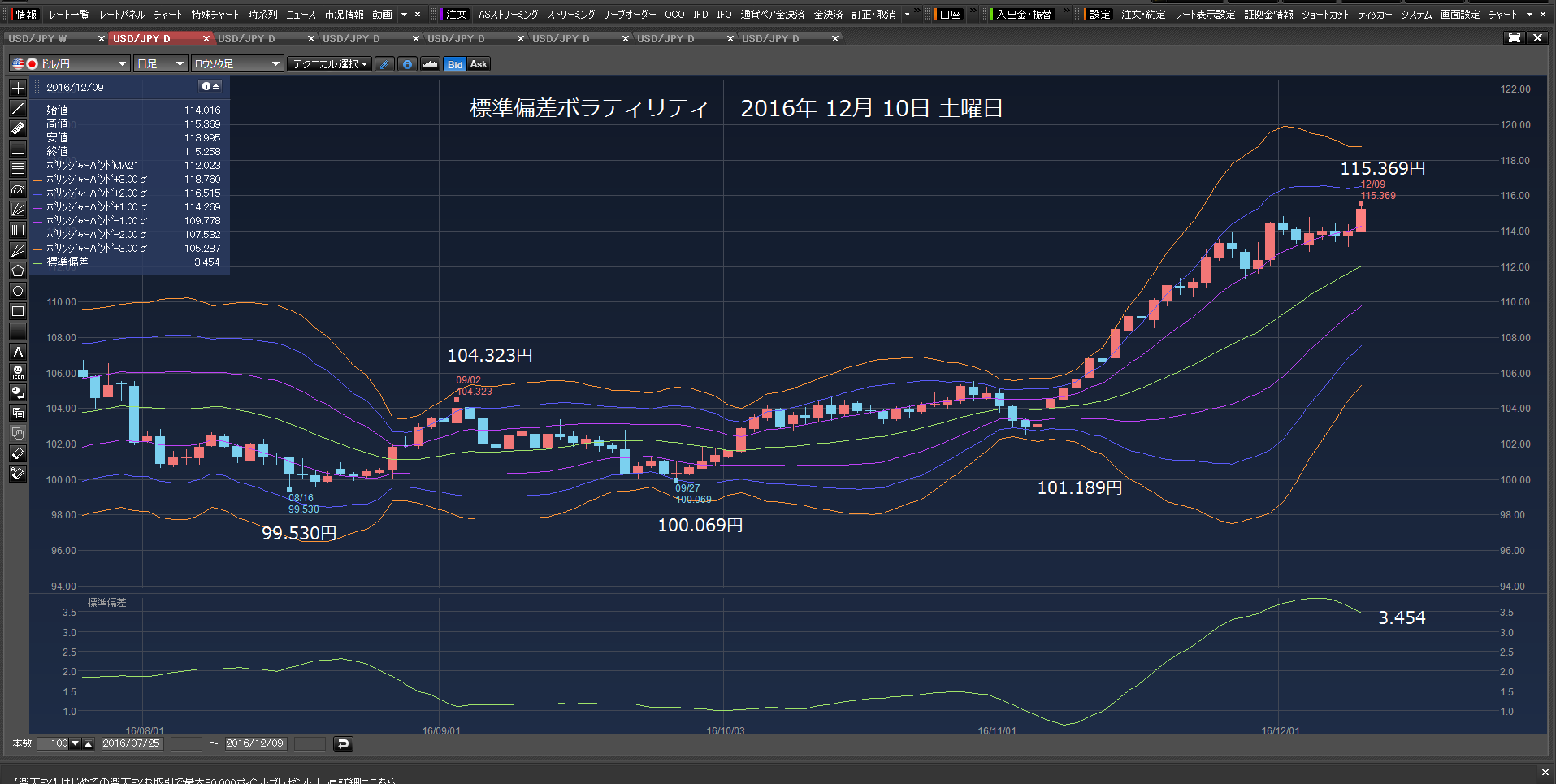Open the ドル/円 currency pair dropdown
The image size is (1556, 784).
point(70,63)
